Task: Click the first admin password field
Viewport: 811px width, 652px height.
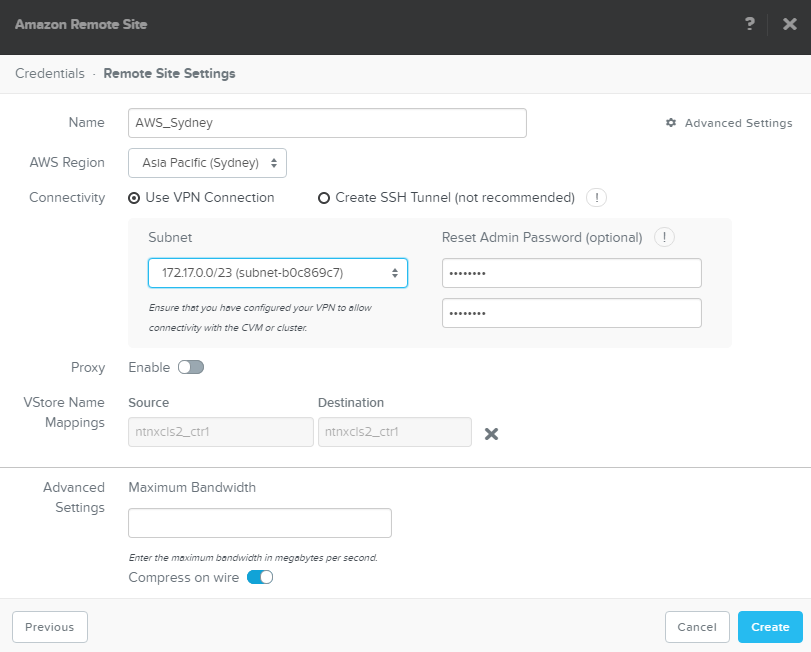Action: 571,273
